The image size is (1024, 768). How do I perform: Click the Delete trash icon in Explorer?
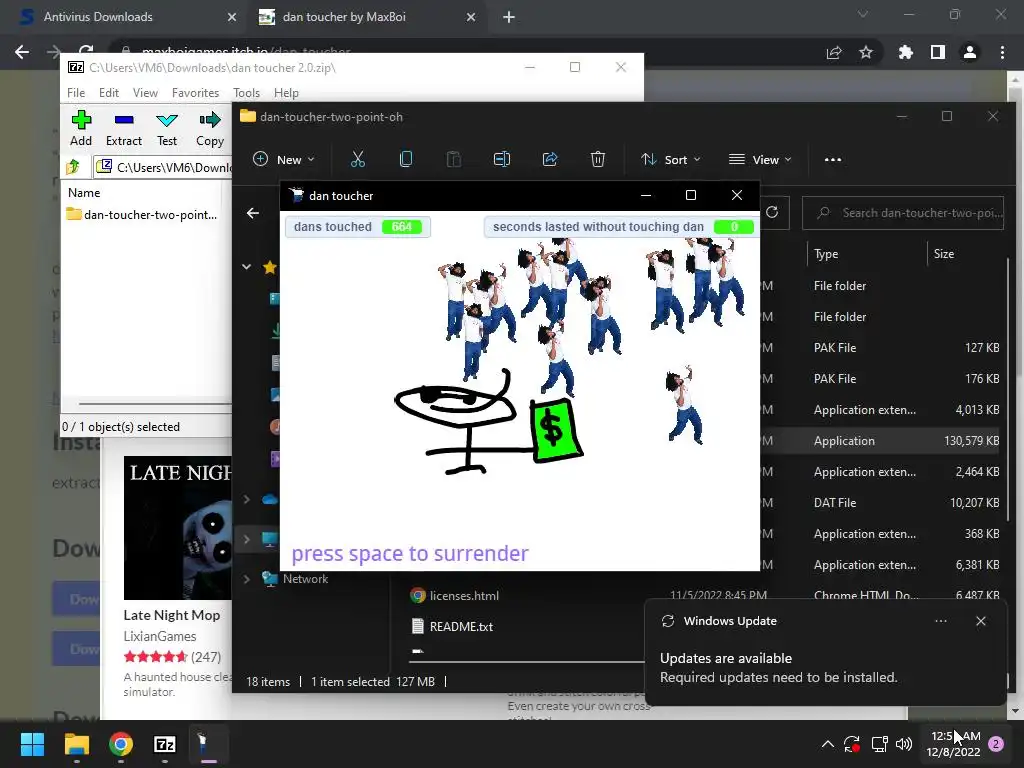pos(598,159)
